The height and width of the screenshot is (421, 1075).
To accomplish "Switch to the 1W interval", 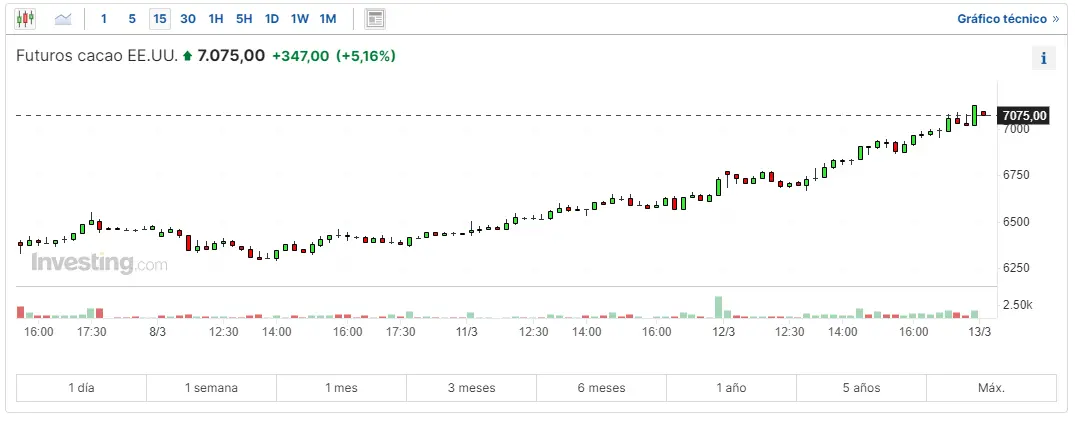I will (x=300, y=18).
